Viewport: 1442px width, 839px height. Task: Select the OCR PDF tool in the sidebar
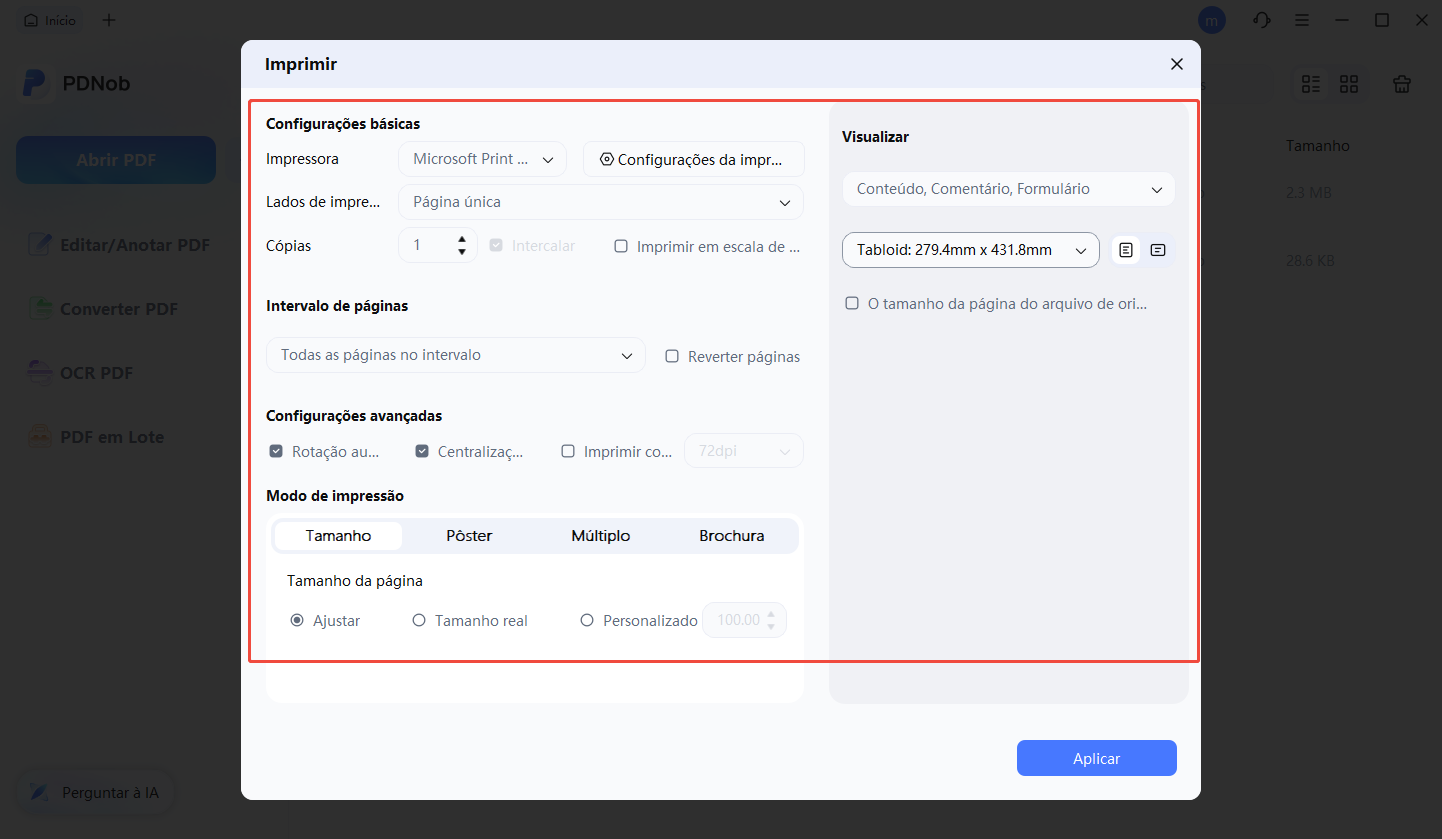[x=98, y=372]
